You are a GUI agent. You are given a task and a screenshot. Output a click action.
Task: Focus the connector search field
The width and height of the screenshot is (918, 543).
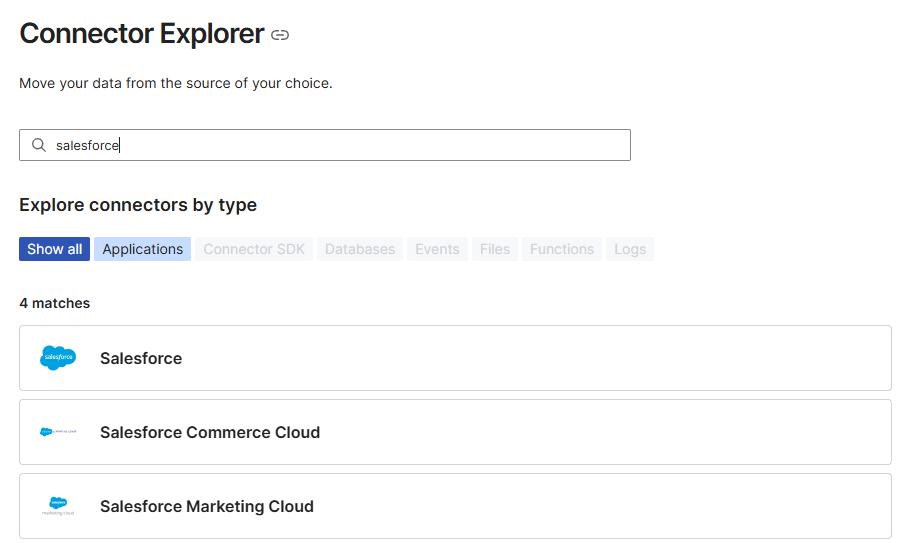[x=340, y=145]
